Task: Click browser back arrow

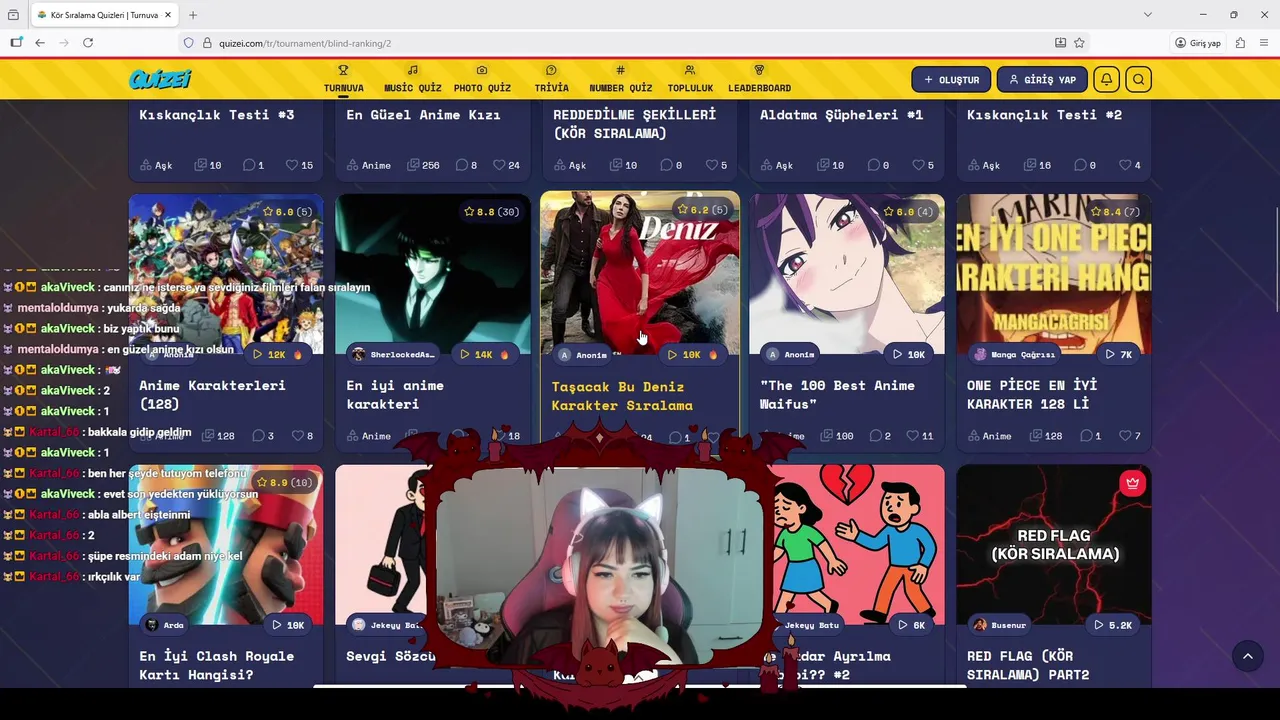Action: 40,43
